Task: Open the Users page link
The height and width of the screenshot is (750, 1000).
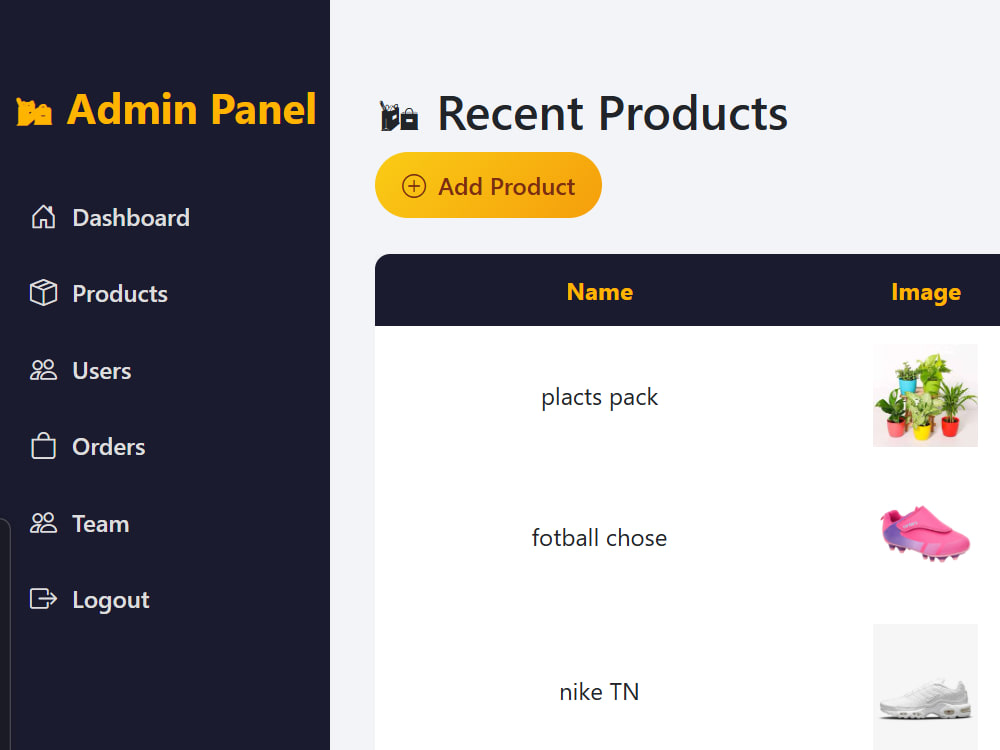Action: point(101,371)
